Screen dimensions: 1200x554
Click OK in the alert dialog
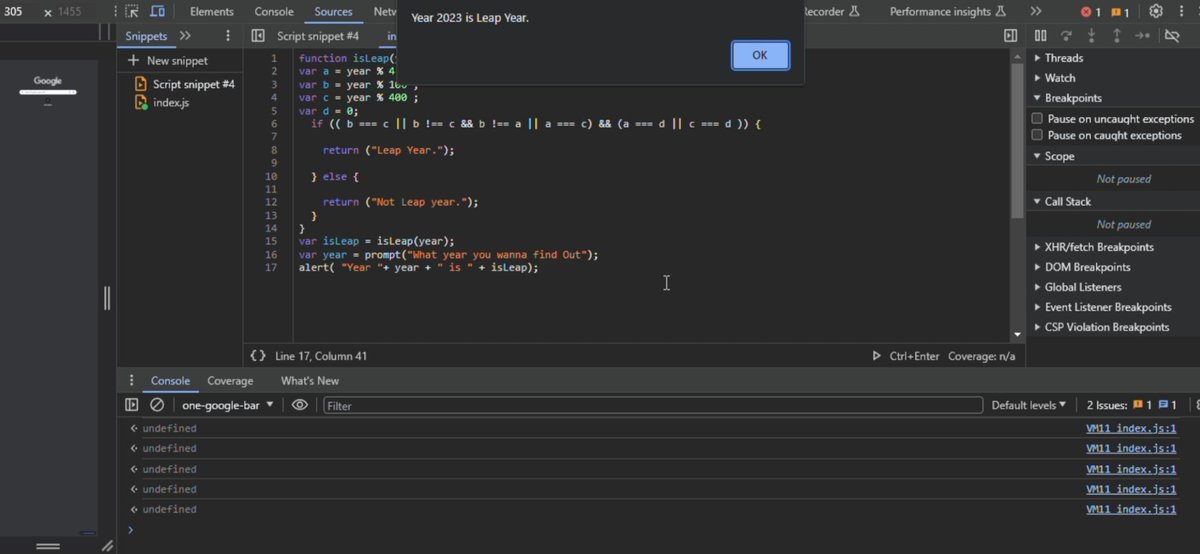760,55
